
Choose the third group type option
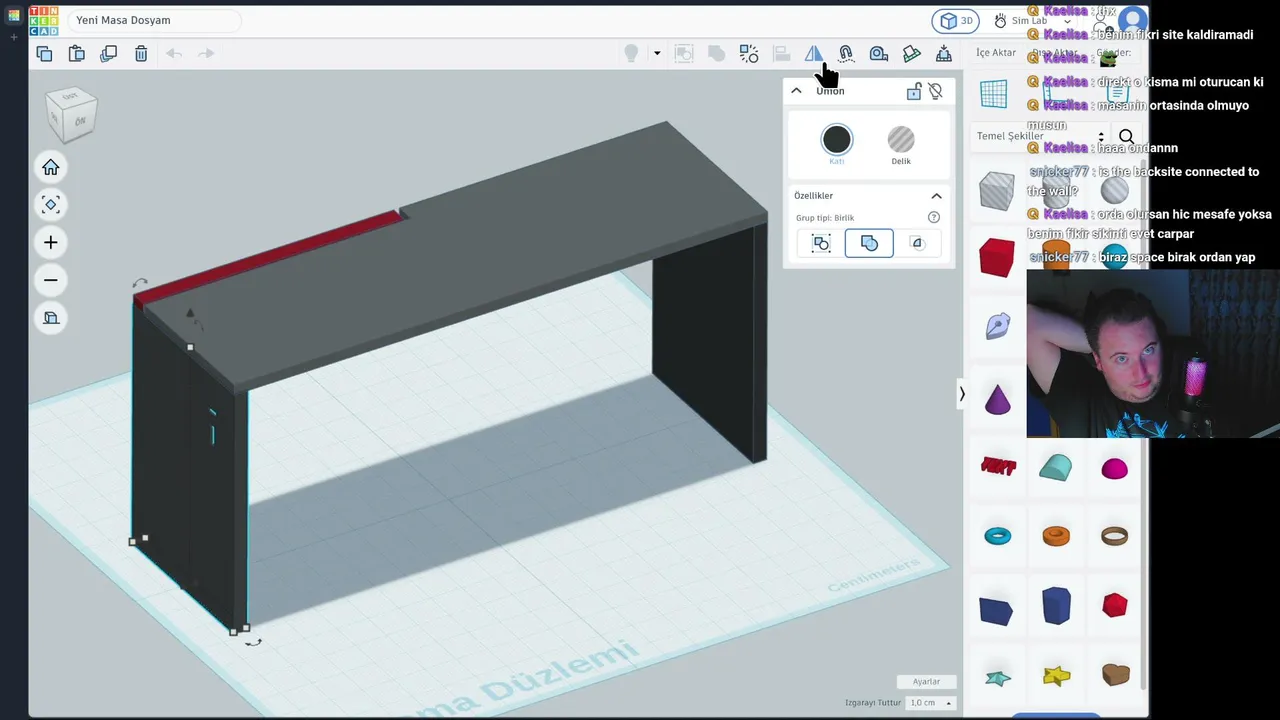pyautogui.click(x=917, y=243)
